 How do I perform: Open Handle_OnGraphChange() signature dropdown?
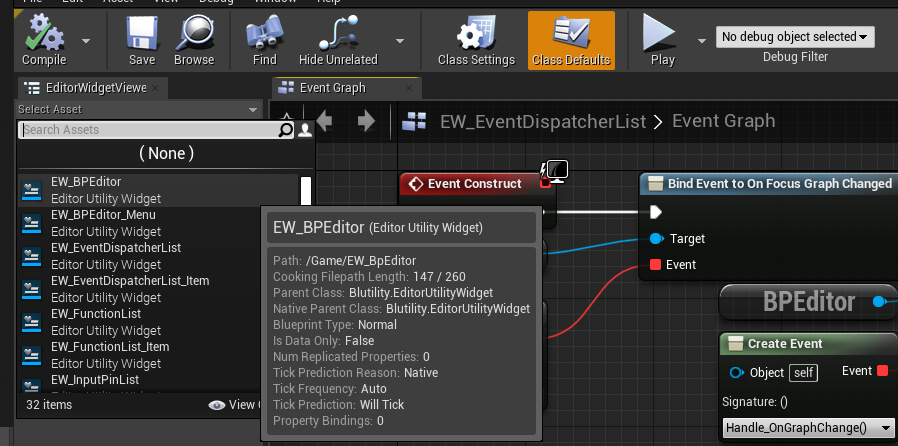pyautogui.click(x=809, y=428)
